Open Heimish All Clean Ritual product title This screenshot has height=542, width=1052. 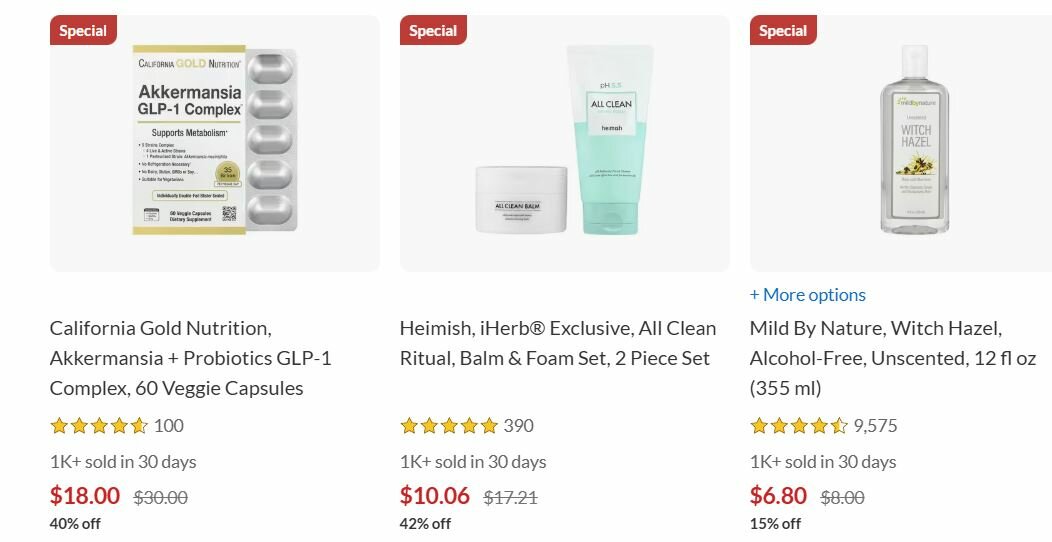(558, 343)
